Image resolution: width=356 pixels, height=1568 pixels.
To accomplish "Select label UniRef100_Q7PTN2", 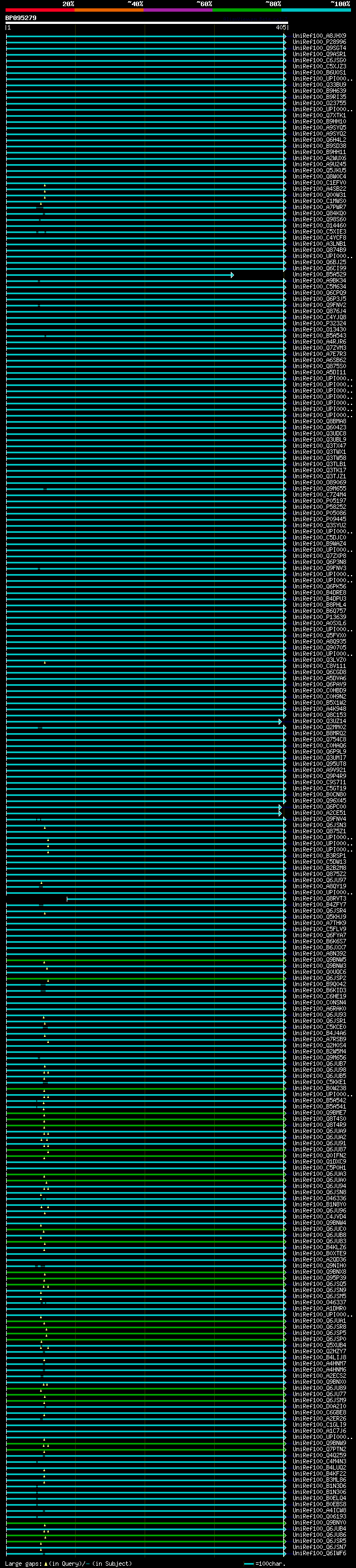I will point(319,1450).
